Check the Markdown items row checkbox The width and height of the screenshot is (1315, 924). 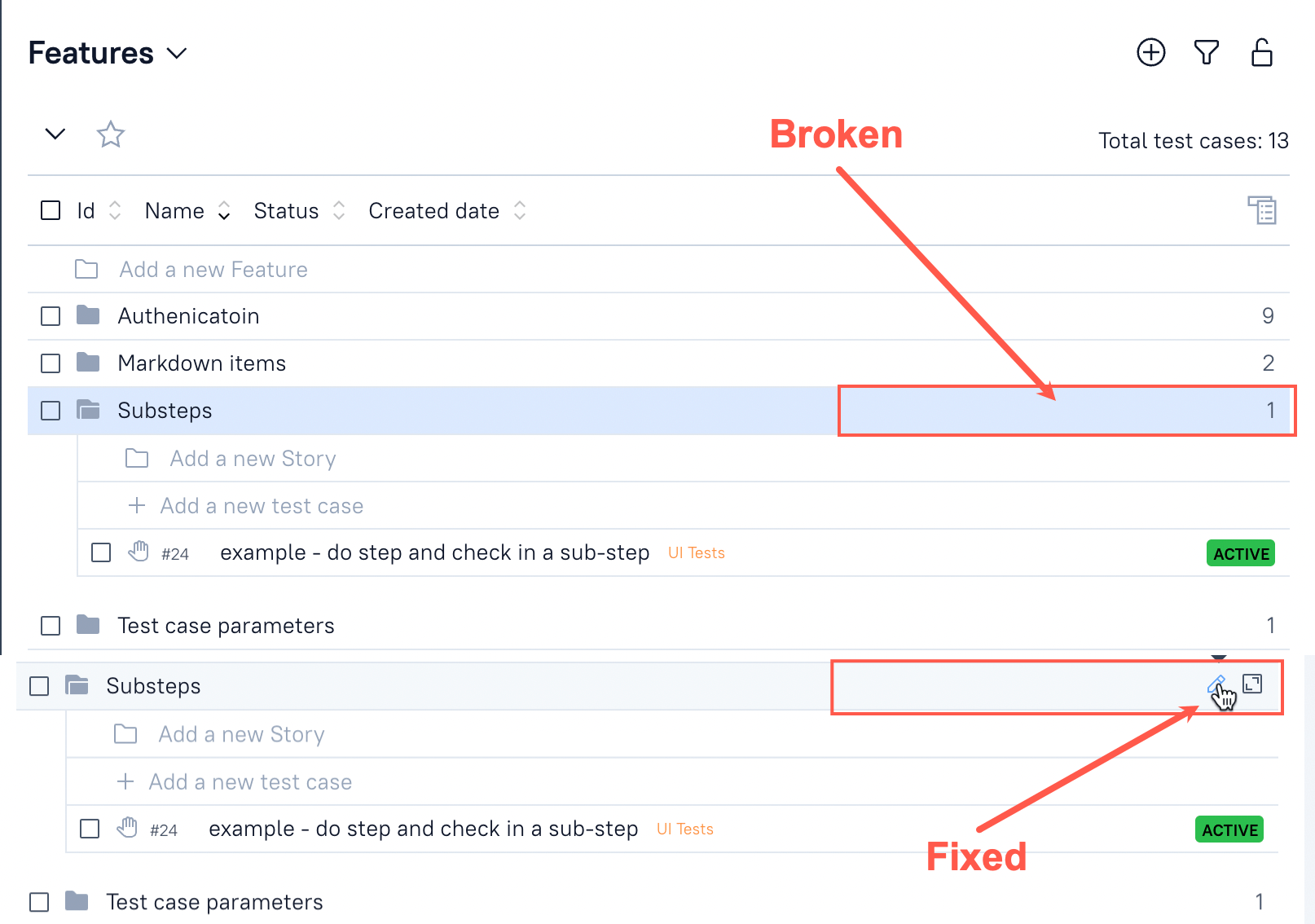coord(50,363)
